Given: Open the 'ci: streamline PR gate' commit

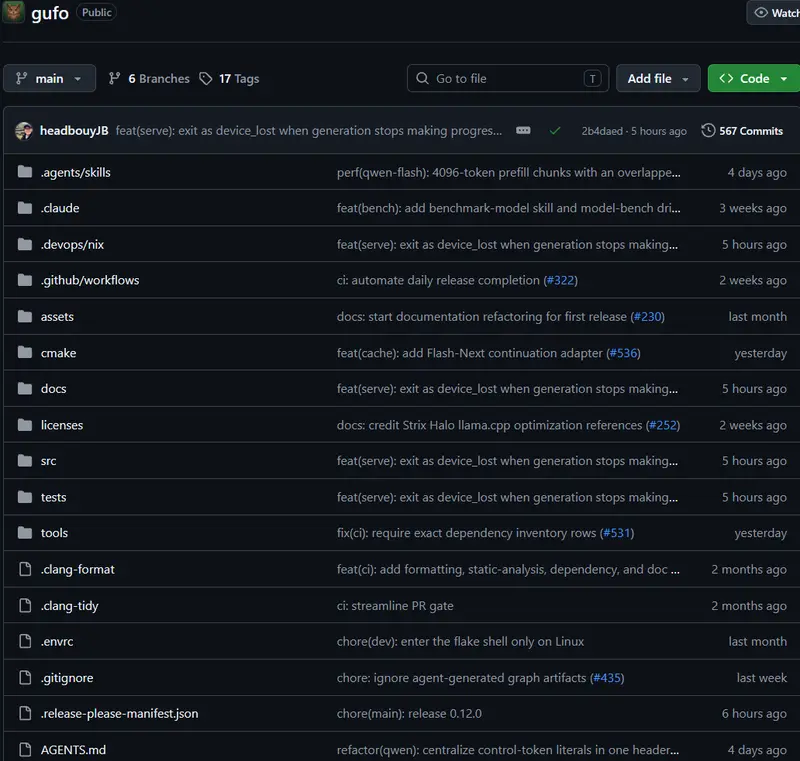Looking at the screenshot, I should pos(395,605).
